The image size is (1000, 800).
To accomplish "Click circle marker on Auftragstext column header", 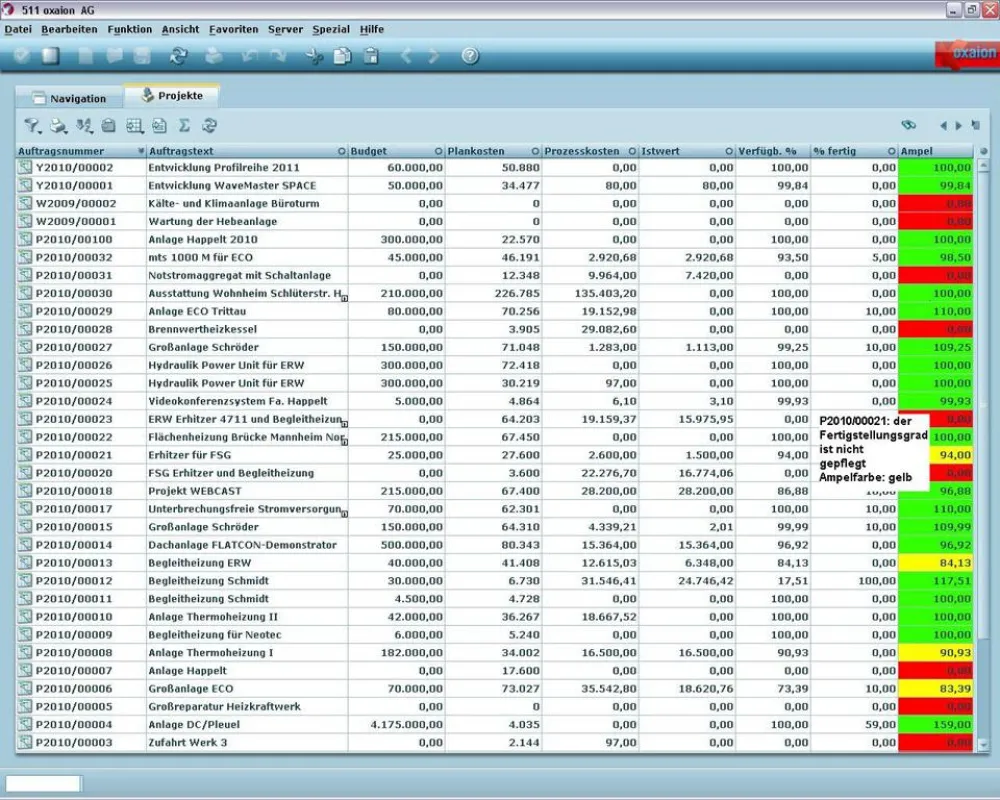I will [x=342, y=151].
